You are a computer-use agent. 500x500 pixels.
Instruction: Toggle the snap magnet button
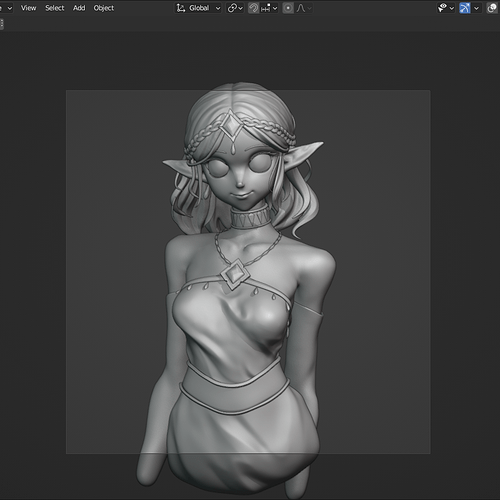253,8
